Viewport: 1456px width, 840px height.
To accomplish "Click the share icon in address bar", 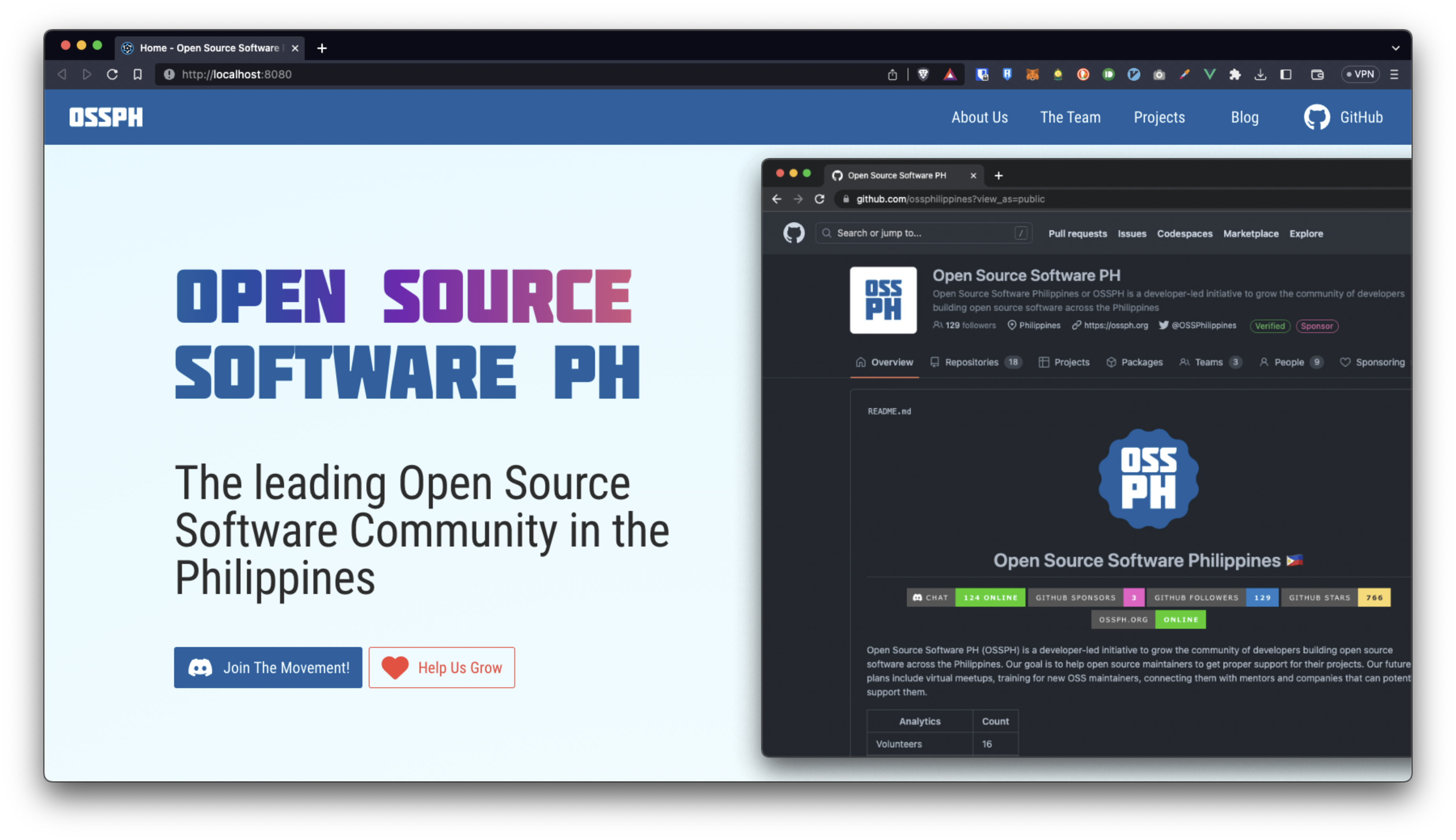I will tap(892, 74).
